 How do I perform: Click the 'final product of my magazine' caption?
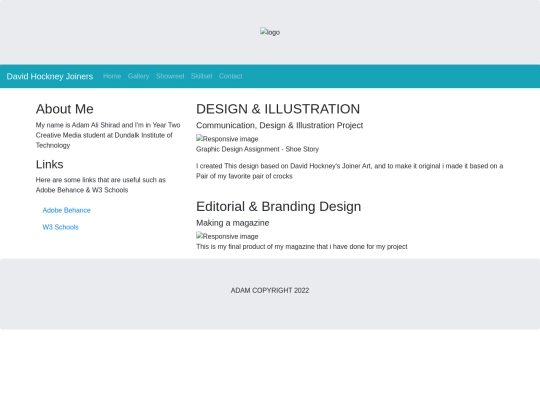pos(302,247)
